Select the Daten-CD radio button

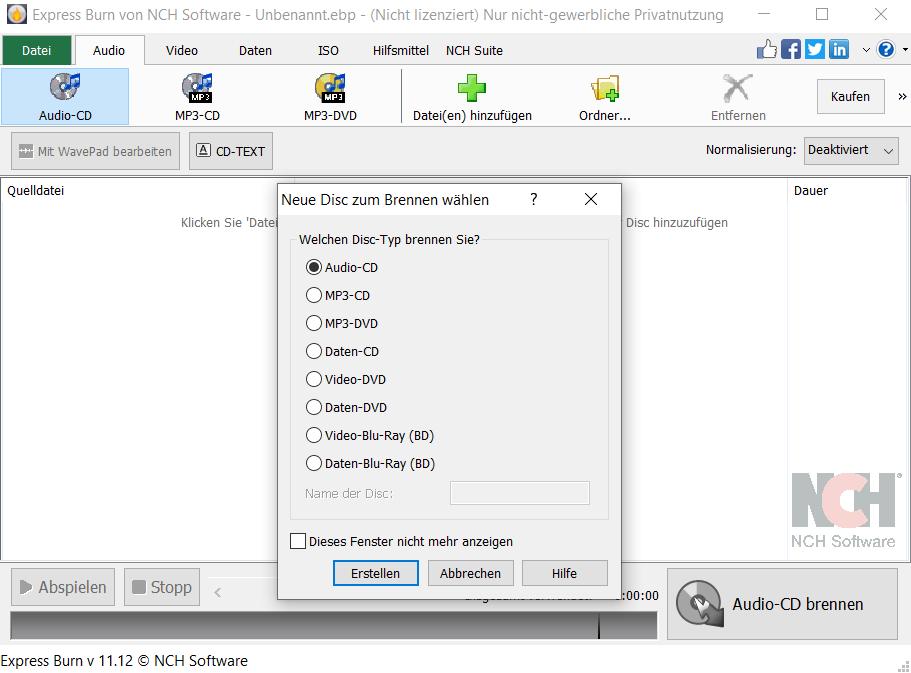click(x=312, y=351)
